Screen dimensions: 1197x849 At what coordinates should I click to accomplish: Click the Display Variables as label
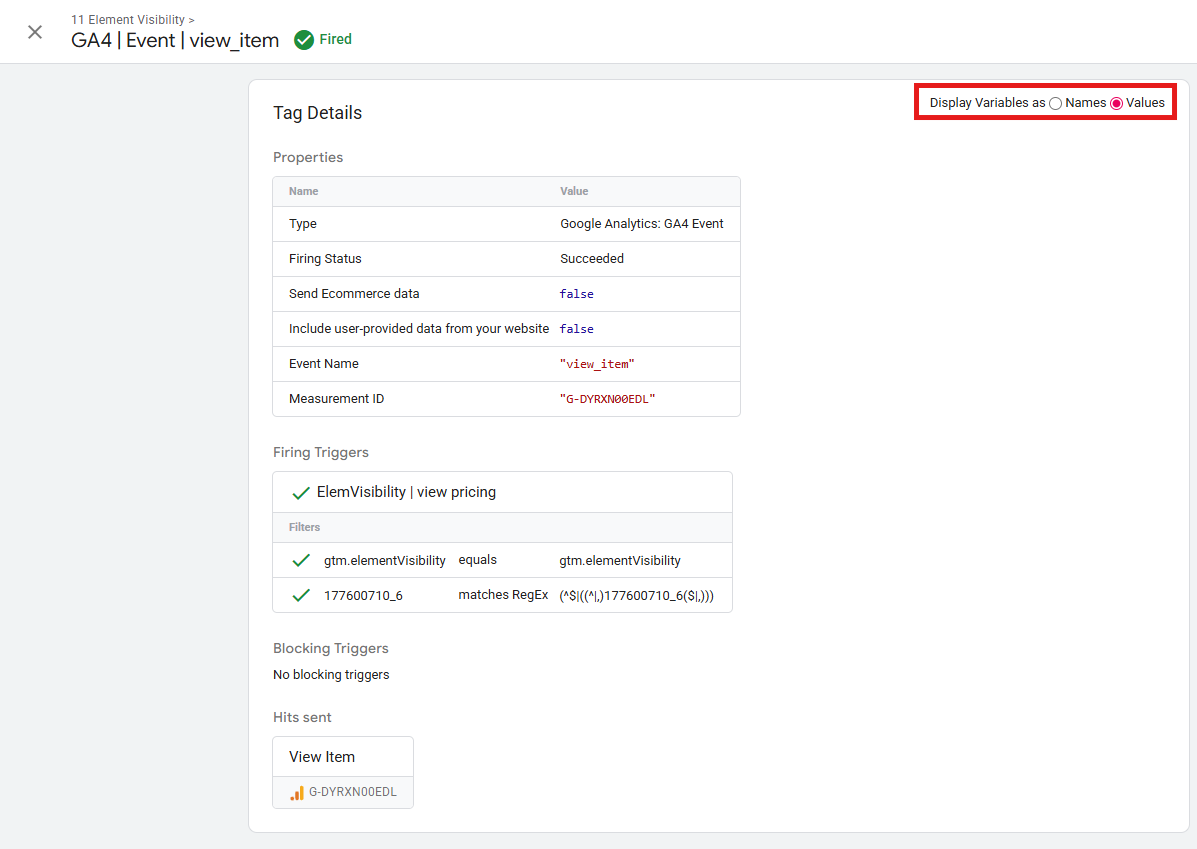click(987, 103)
